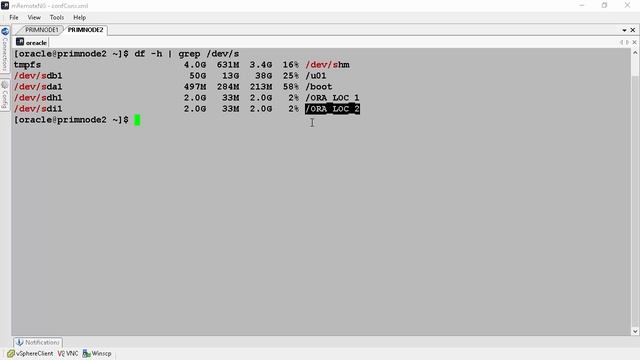Click the Notifications info icon
This screenshot has width=640, height=360.
19,342
